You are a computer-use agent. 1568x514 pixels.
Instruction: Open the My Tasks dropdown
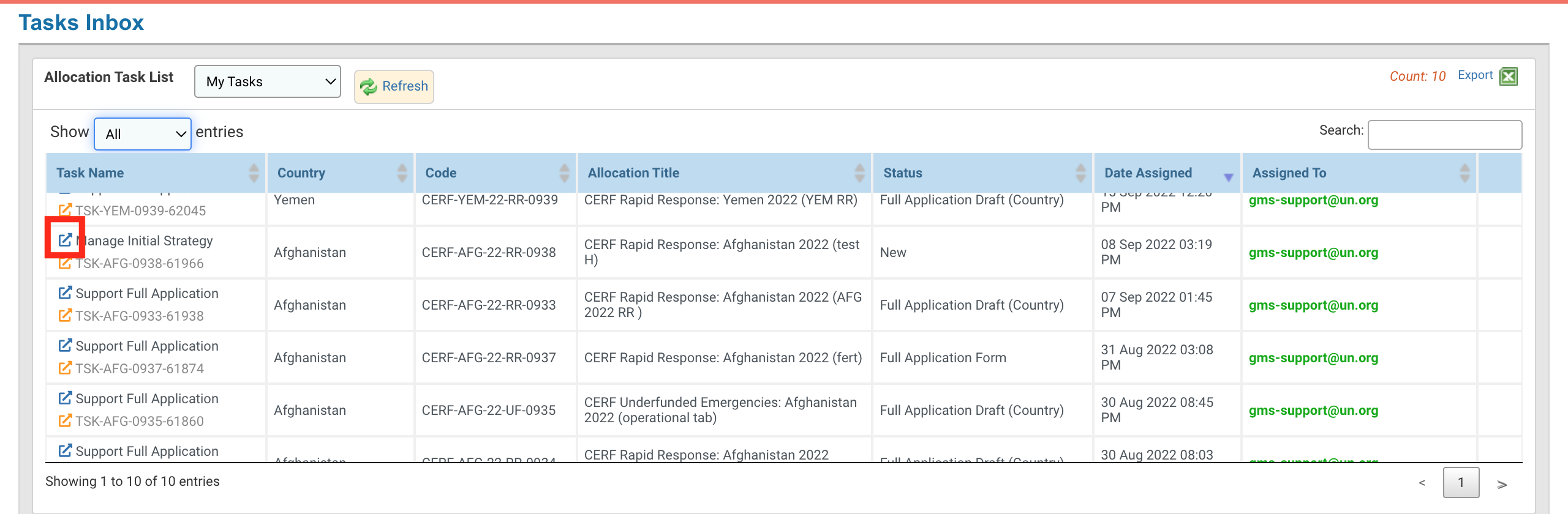tap(268, 81)
